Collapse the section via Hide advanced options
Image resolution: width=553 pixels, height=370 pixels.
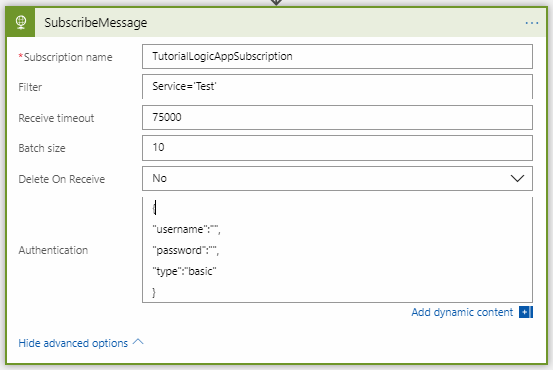pyautogui.click(x=73, y=343)
